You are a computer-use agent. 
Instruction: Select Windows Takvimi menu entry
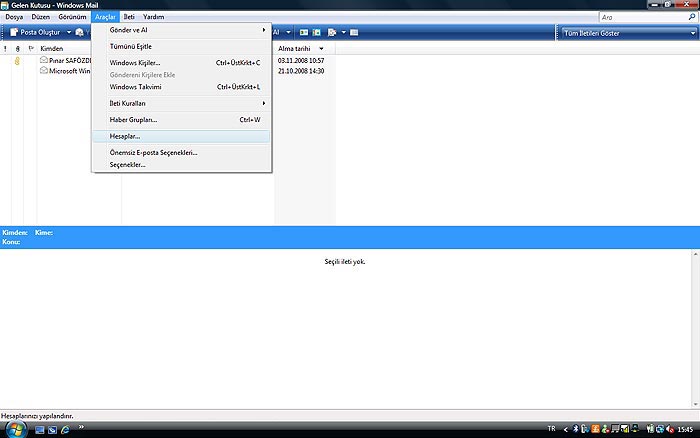[182, 87]
